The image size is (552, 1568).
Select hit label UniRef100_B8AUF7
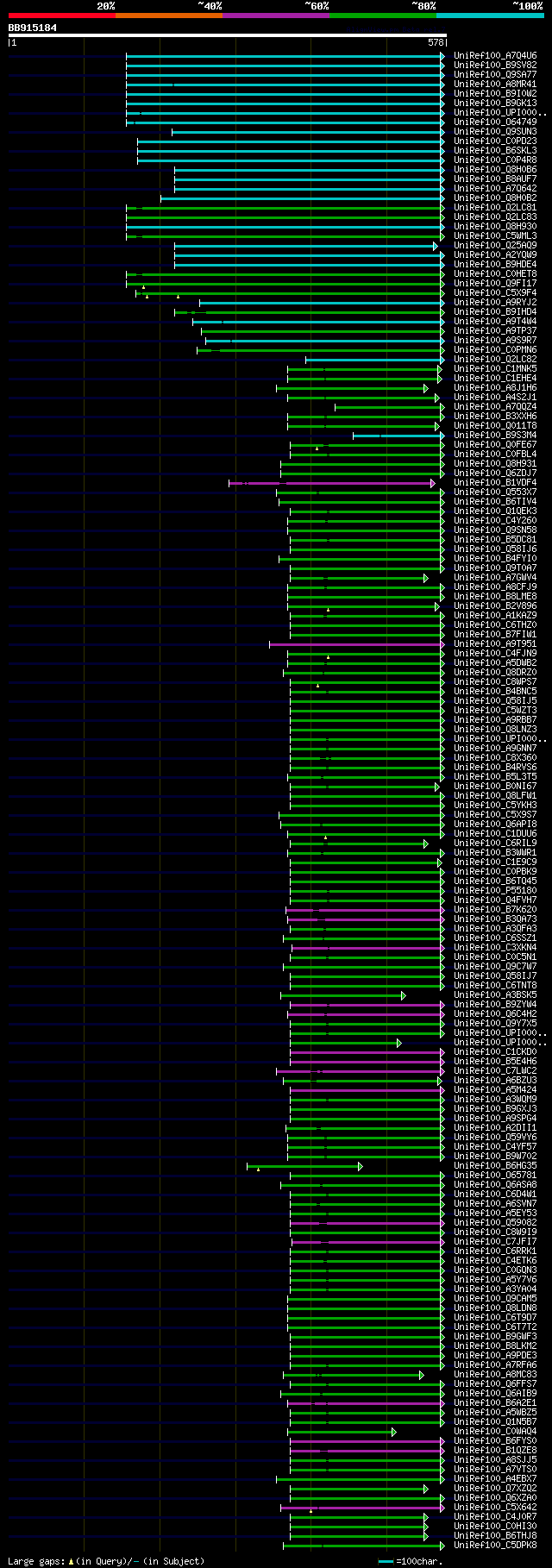495,179
